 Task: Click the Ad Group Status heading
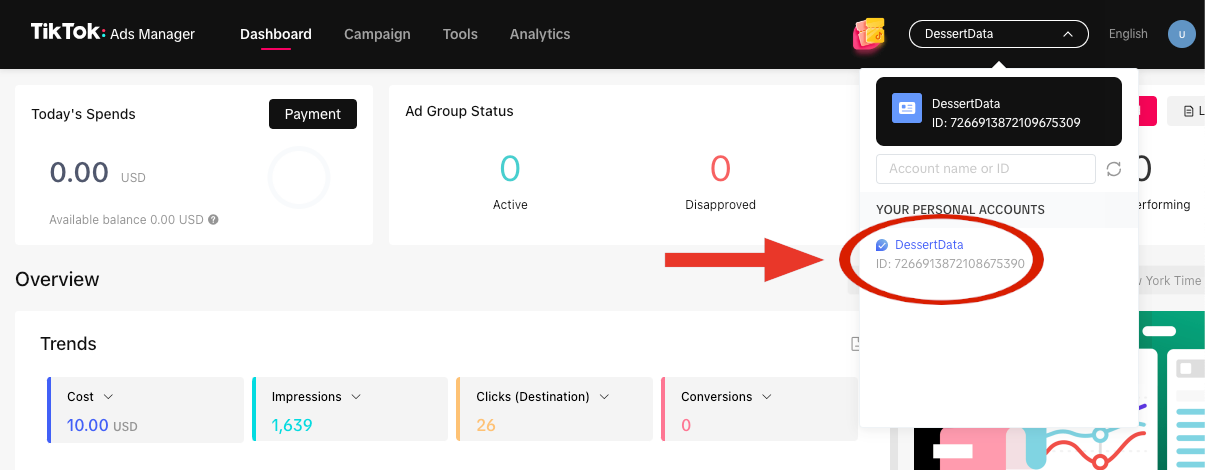coord(459,111)
